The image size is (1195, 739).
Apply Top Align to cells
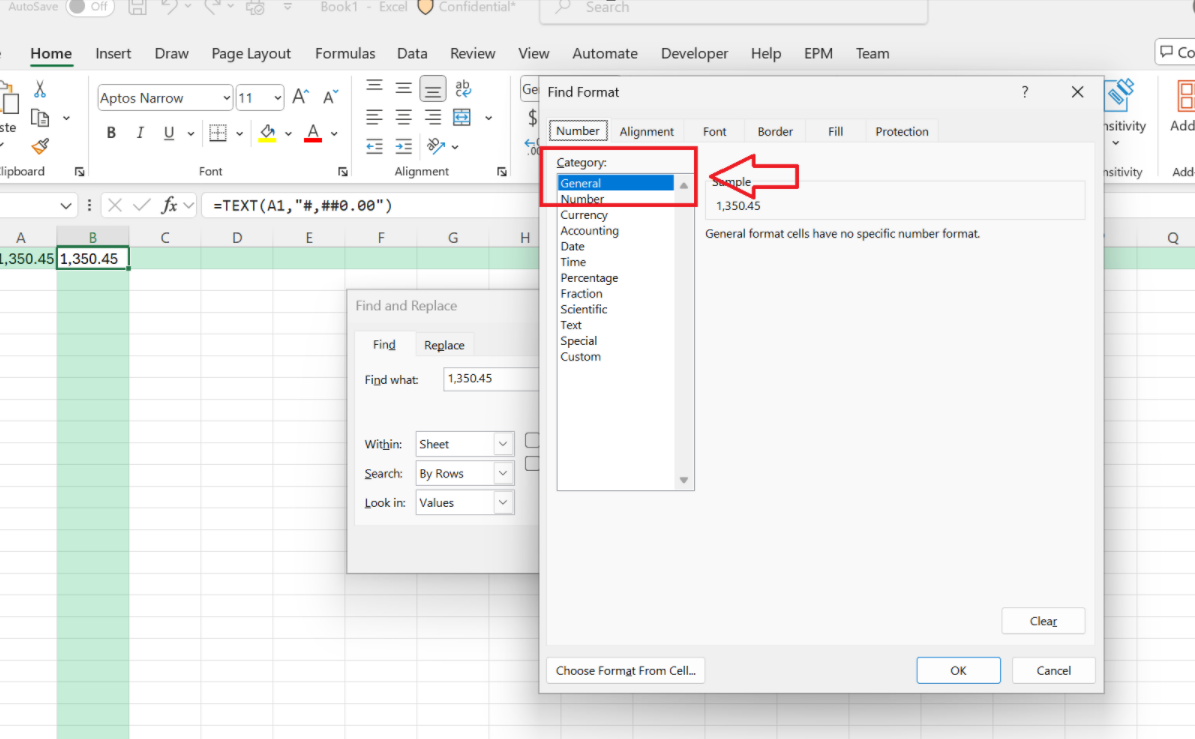pyautogui.click(x=374, y=86)
